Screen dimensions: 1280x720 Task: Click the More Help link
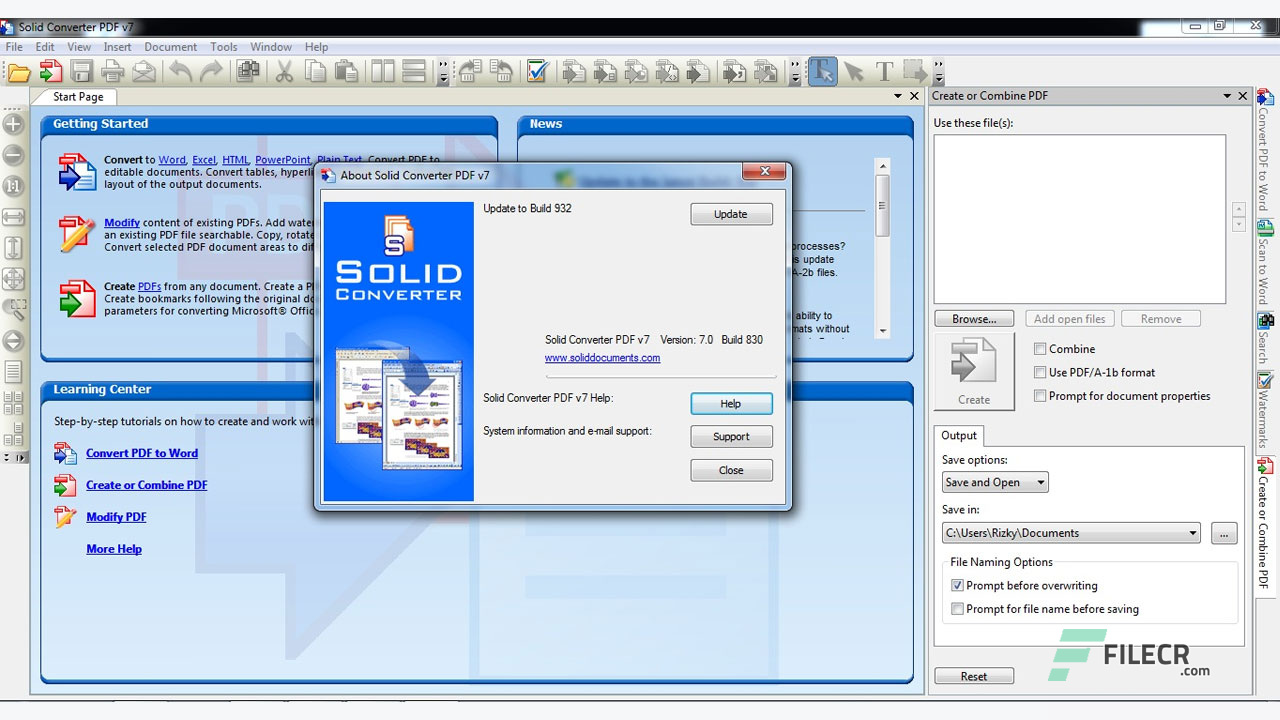coord(114,549)
